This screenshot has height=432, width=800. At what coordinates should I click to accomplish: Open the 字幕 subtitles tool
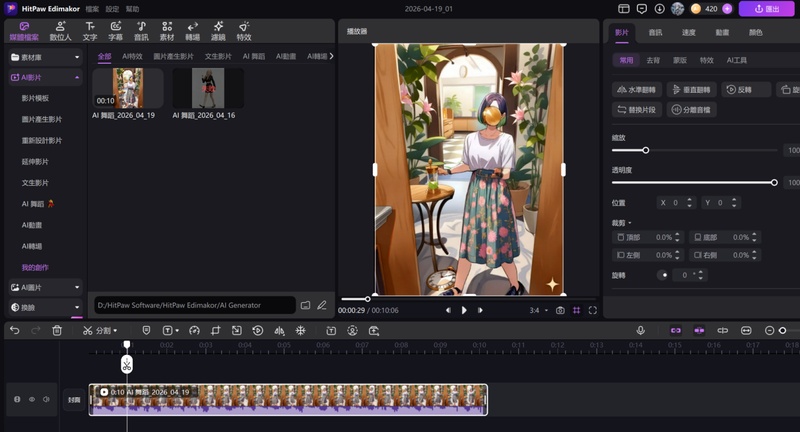(115, 31)
